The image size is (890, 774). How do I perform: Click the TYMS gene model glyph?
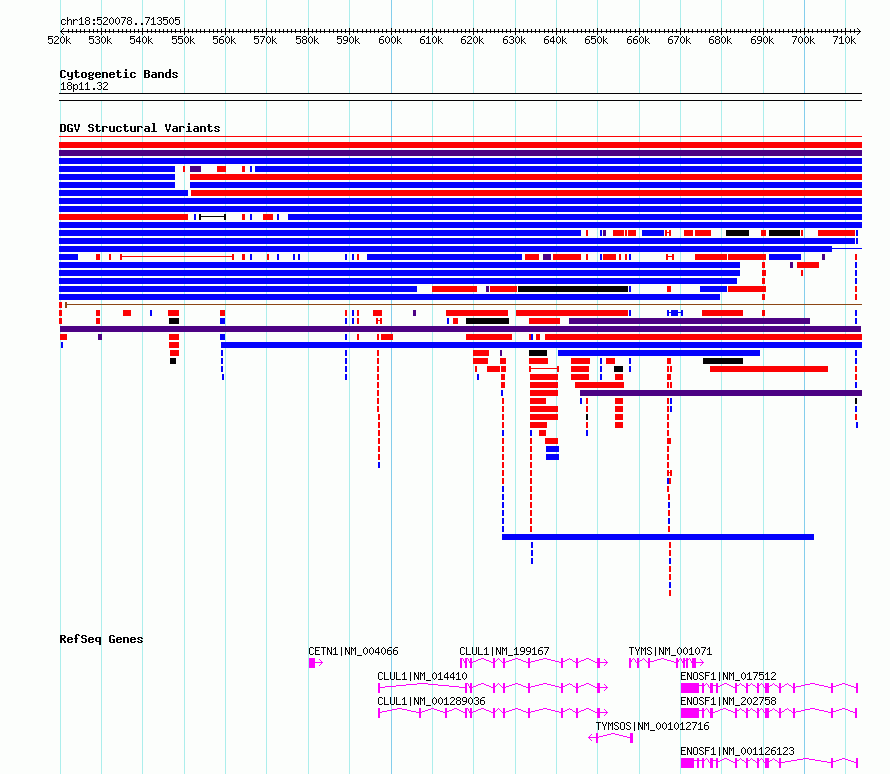666,663
